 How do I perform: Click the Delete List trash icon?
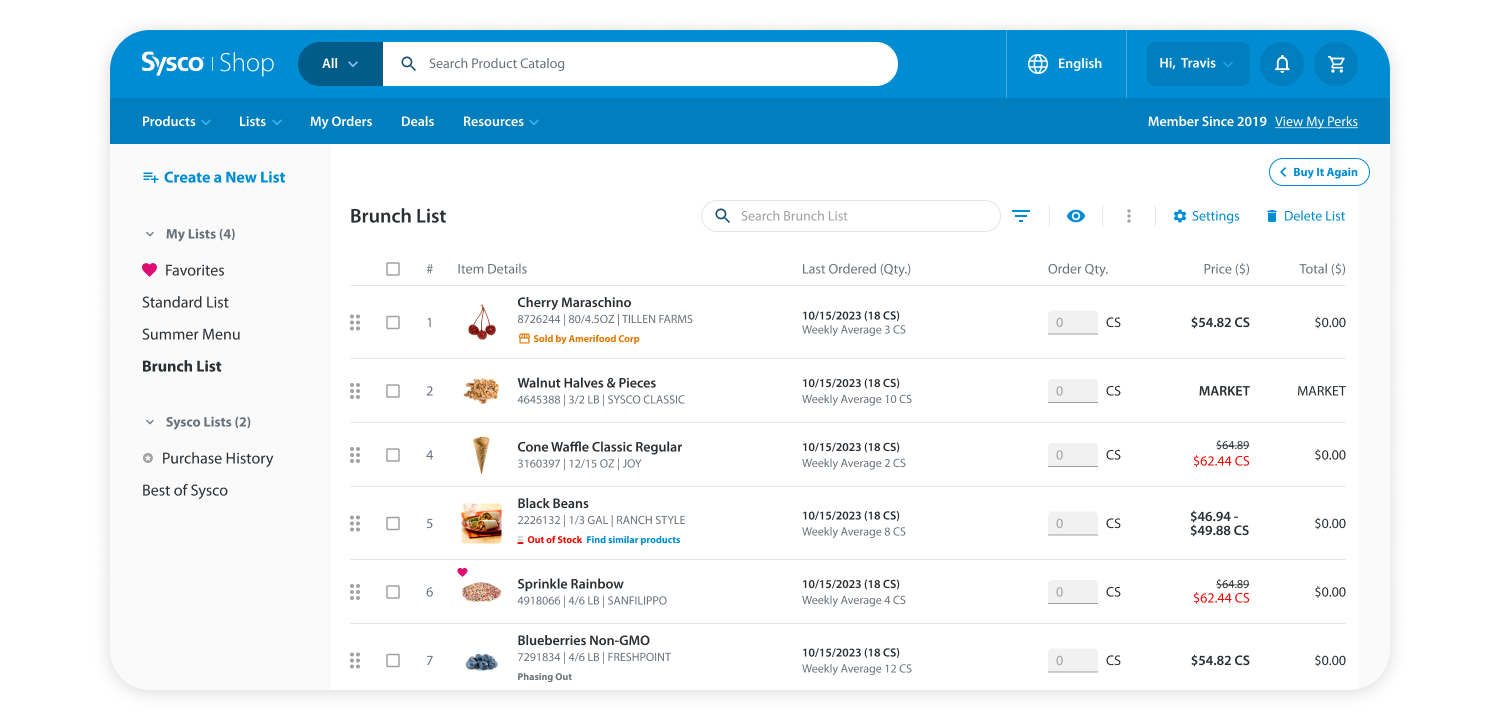click(1272, 216)
